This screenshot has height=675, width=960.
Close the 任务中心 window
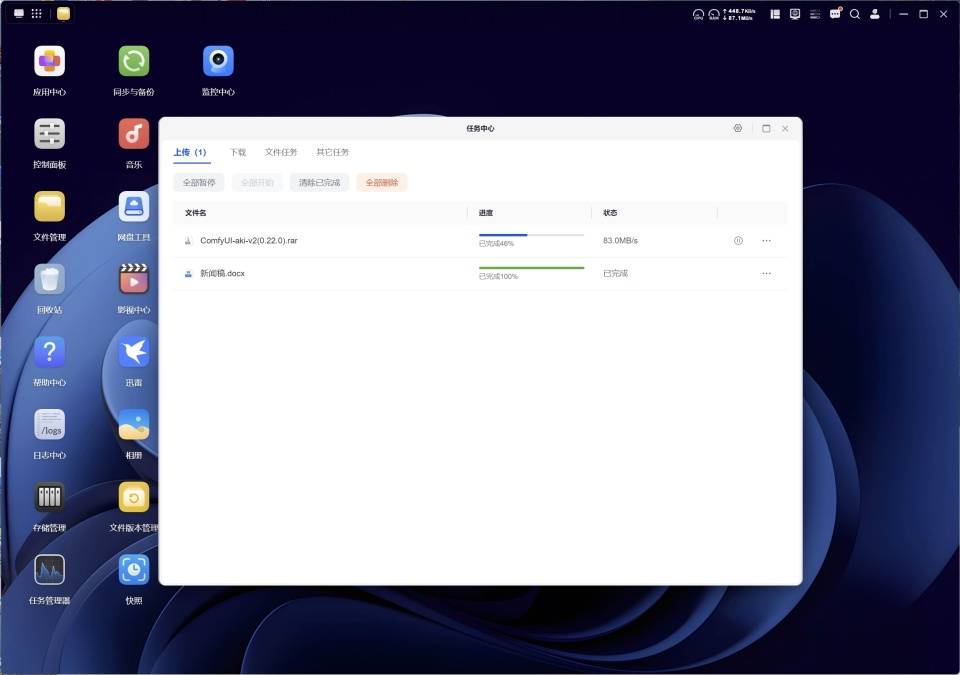785,128
